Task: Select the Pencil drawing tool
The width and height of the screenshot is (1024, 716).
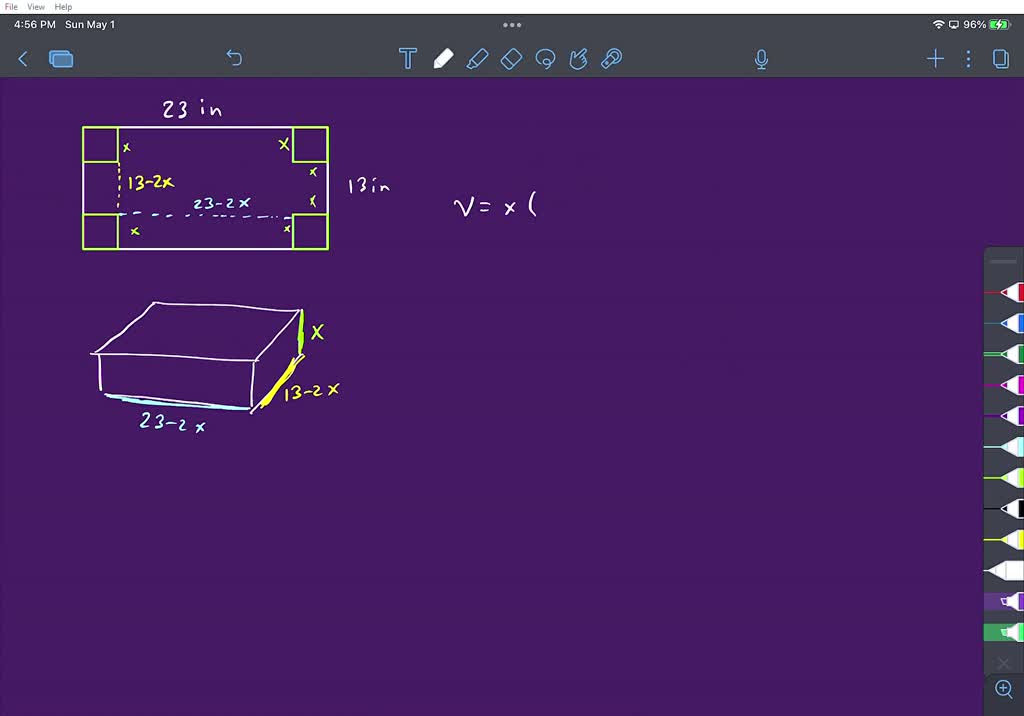Action: pyautogui.click(x=443, y=59)
